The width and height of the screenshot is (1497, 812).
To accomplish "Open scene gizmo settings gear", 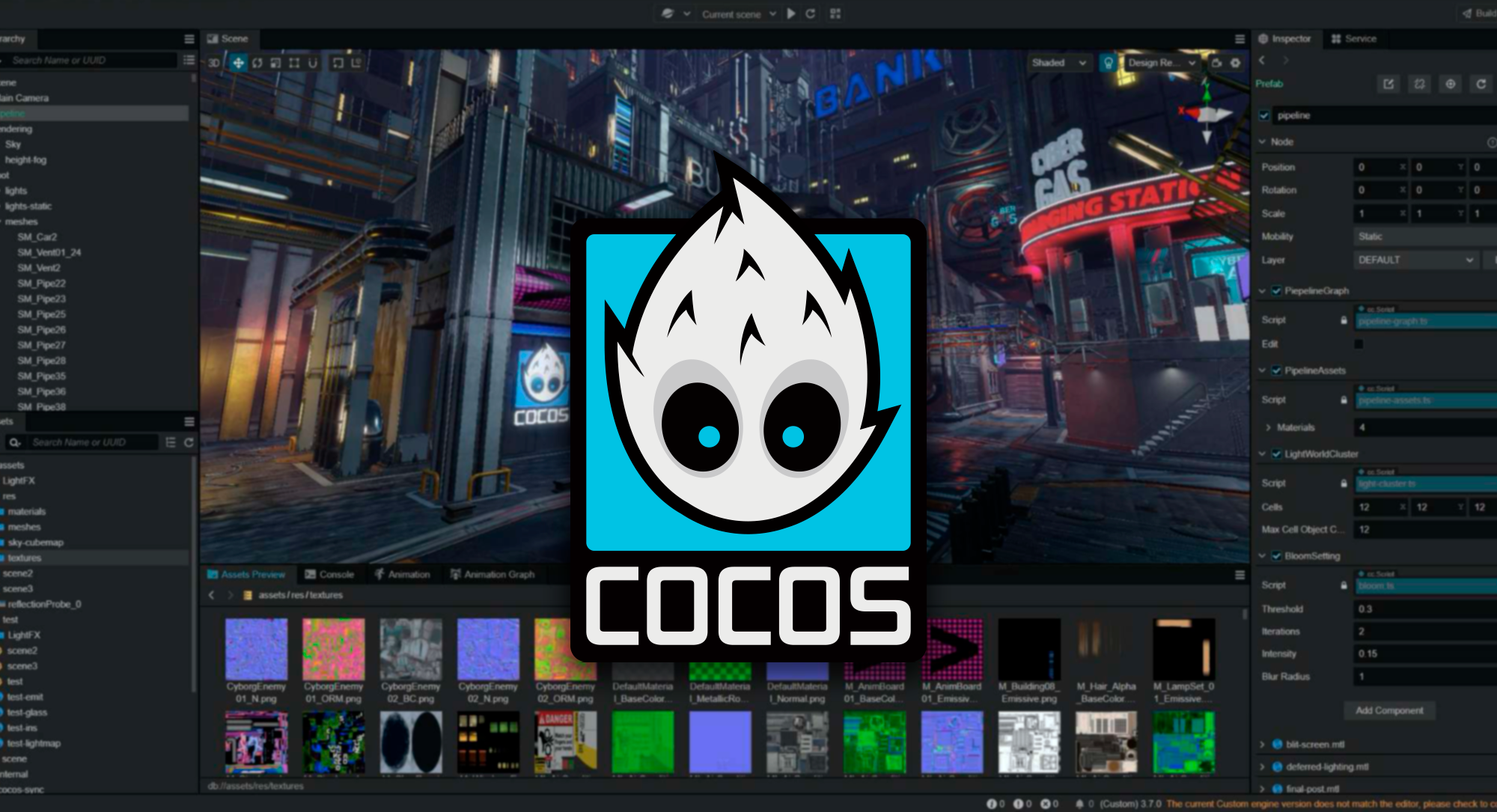I will pyautogui.click(x=1236, y=63).
